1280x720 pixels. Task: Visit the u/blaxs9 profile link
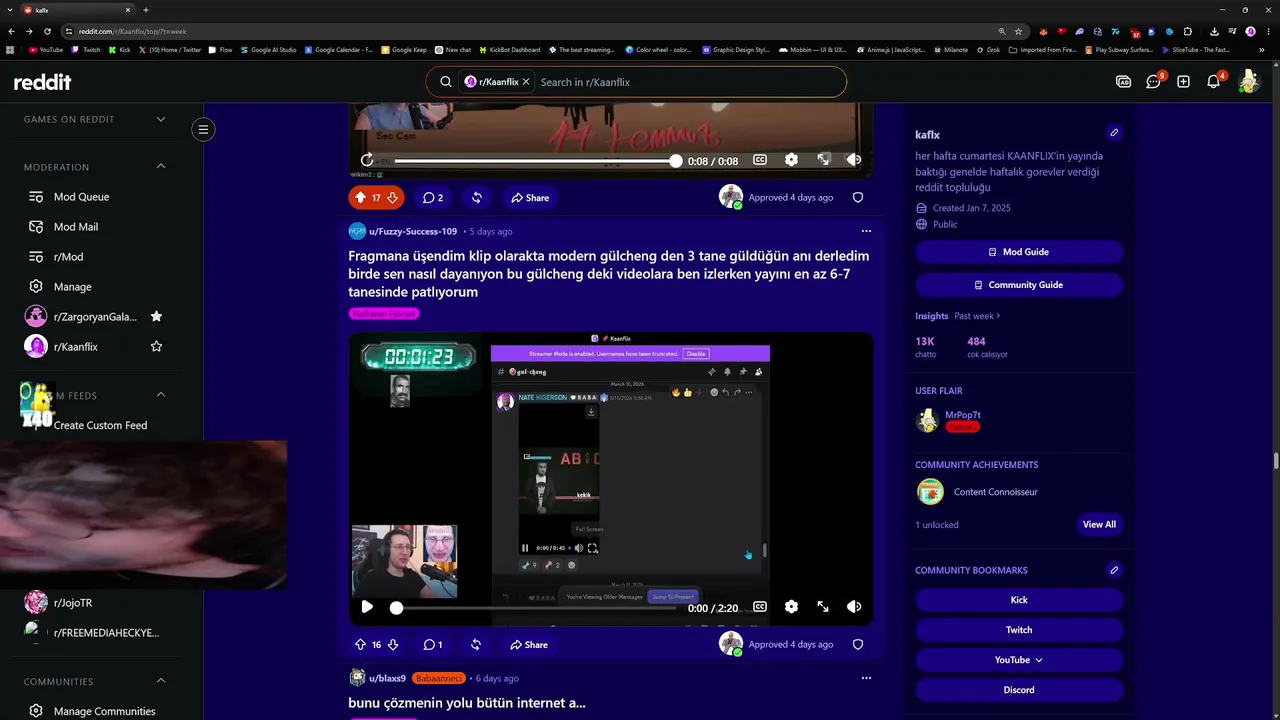coord(387,679)
